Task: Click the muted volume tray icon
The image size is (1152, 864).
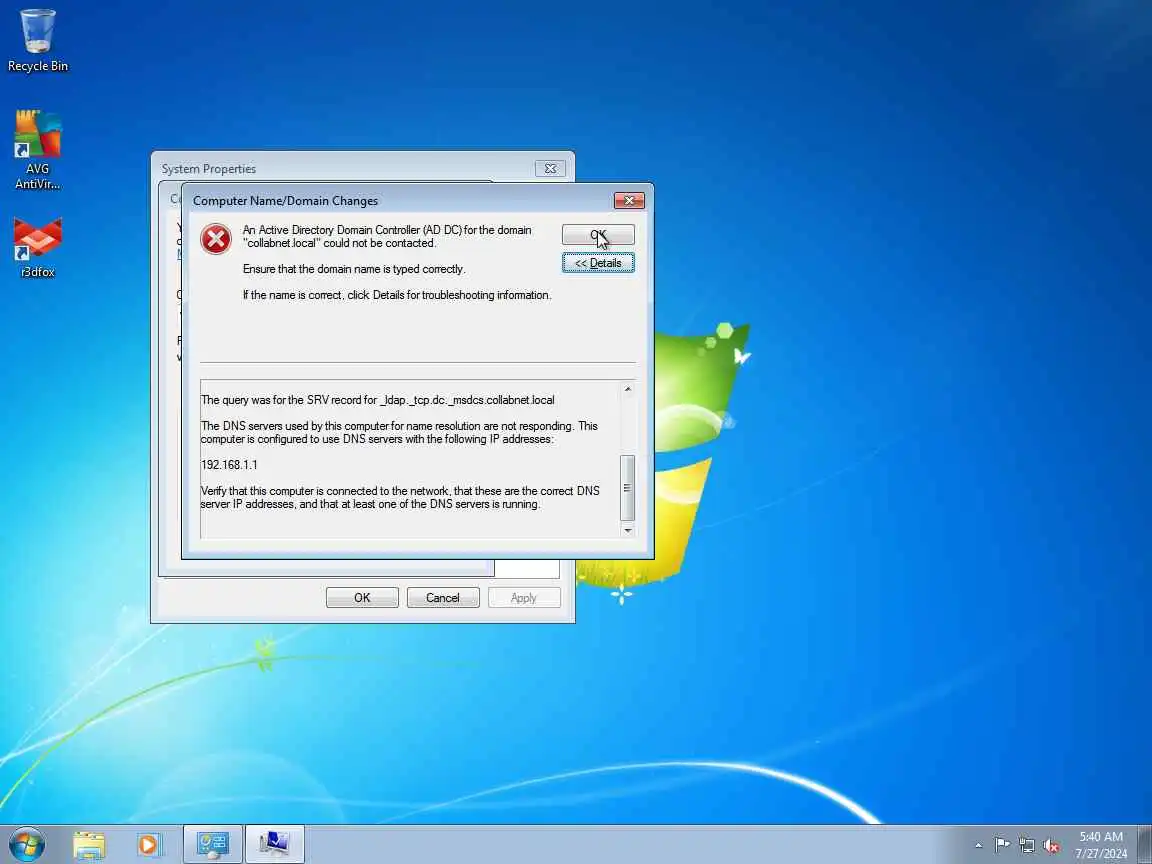Action: [x=1051, y=845]
